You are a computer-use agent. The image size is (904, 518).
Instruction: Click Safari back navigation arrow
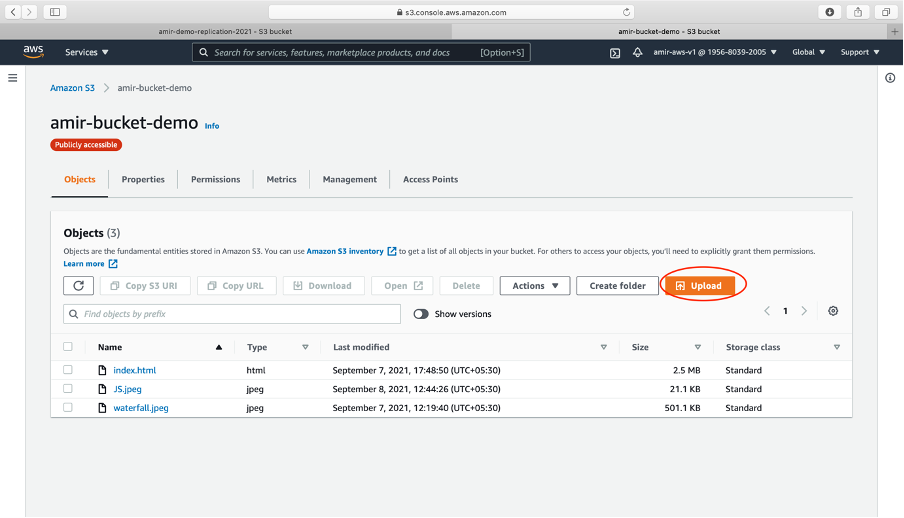[13, 12]
